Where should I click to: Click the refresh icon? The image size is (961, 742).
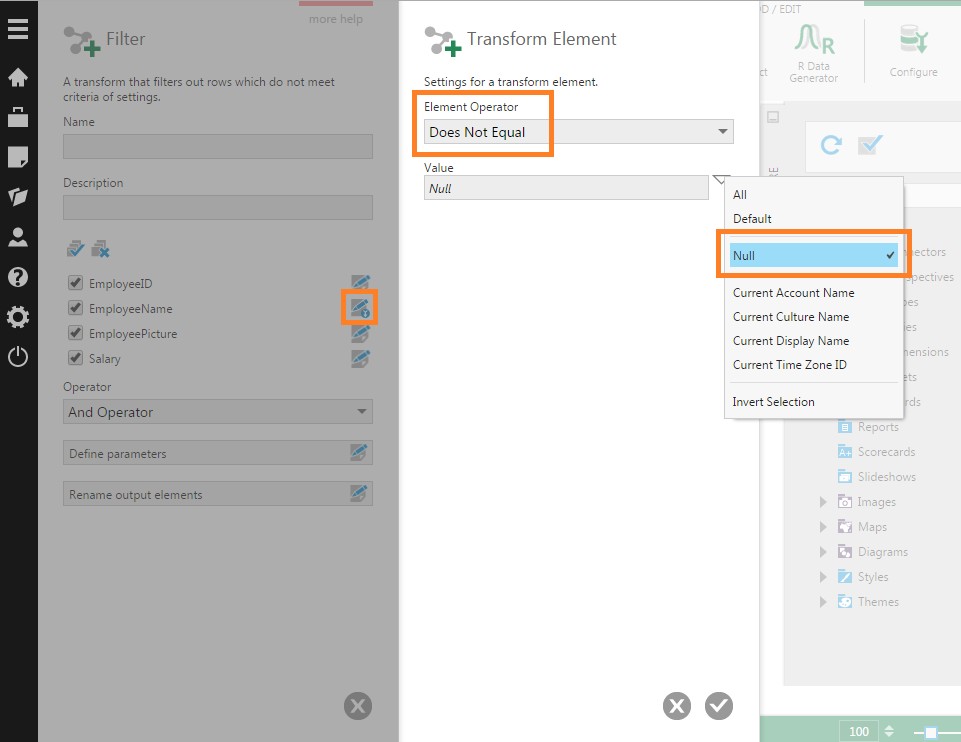coord(830,145)
